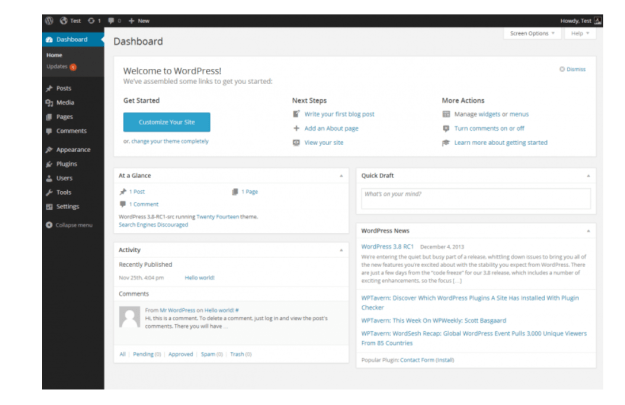Screen dimensions: 625x405
Task: Click Turn comments on or off
Action: click(x=489, y=128)
